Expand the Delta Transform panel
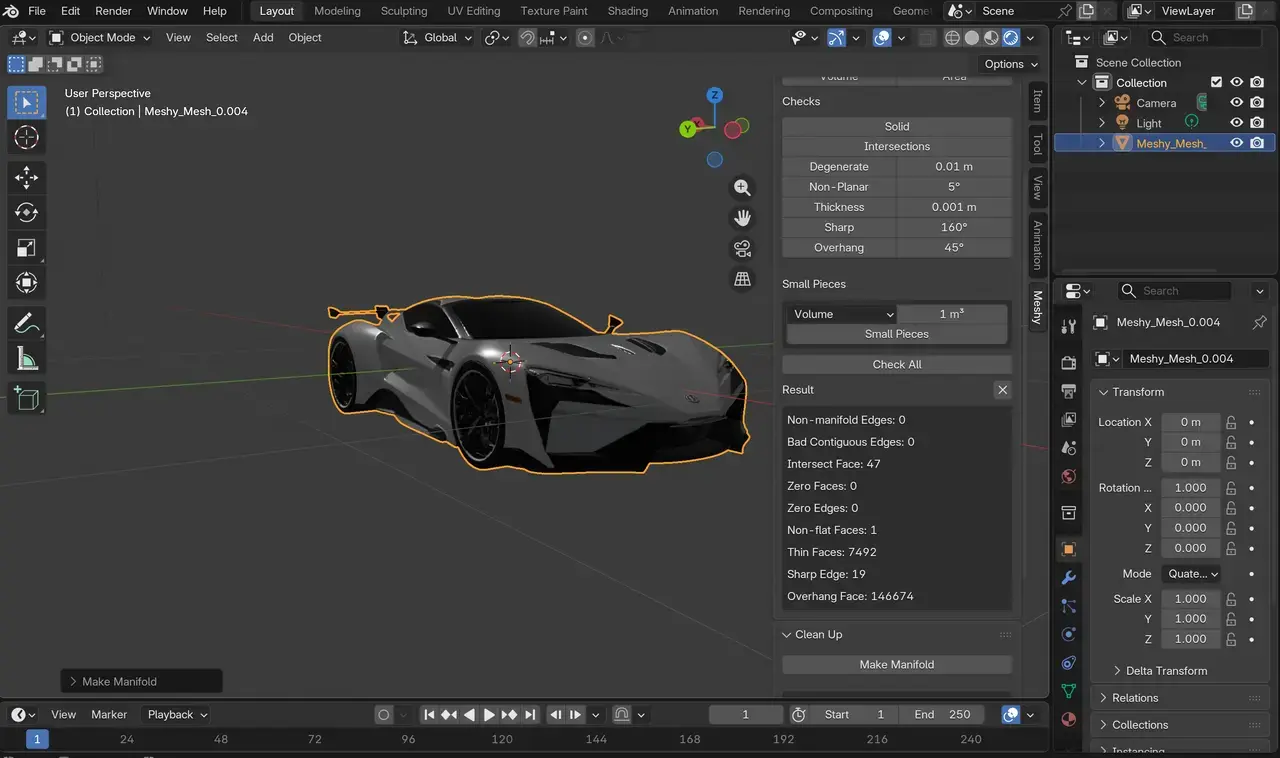 1160,671
